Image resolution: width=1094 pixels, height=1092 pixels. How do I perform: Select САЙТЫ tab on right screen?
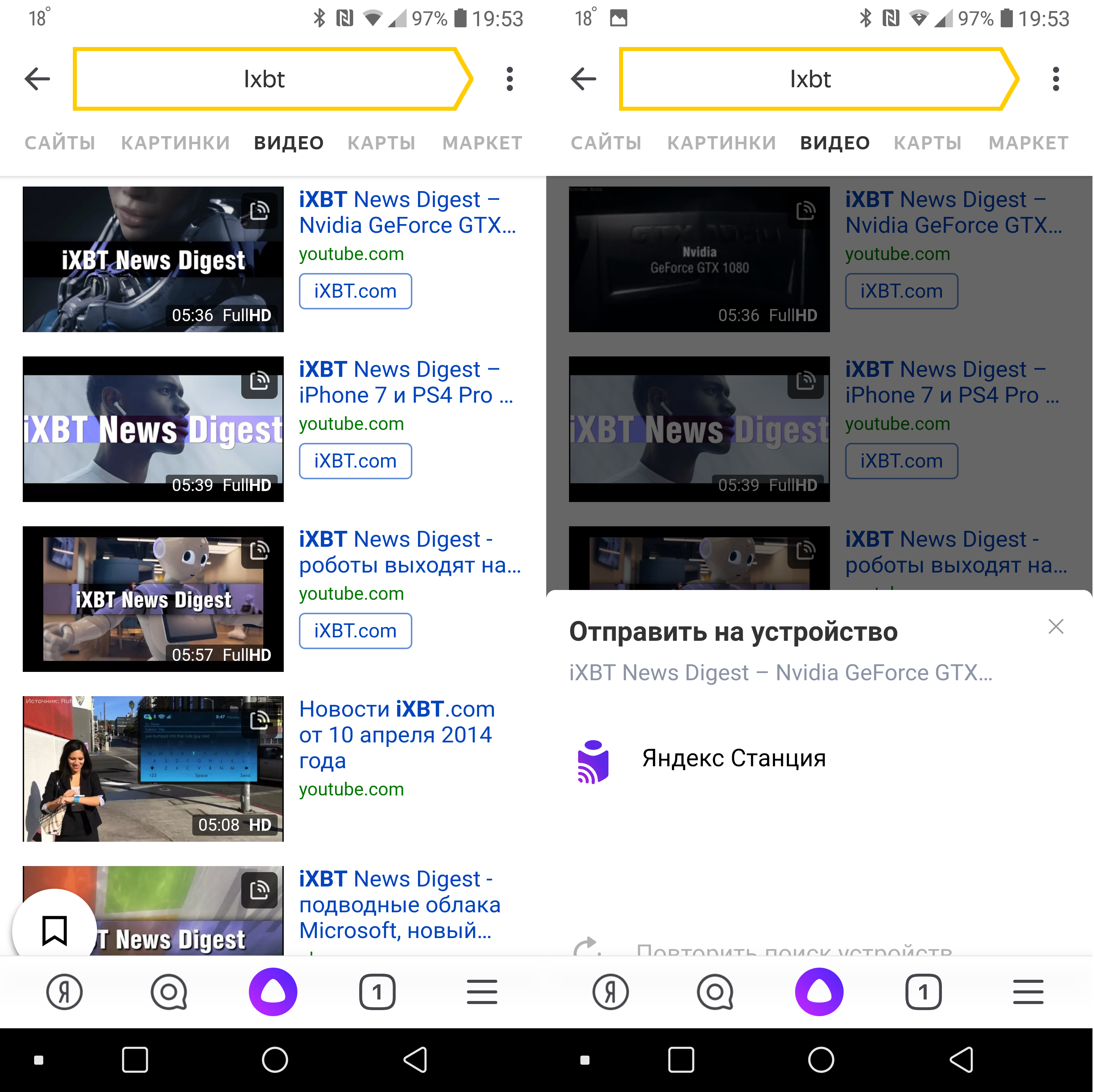pyautogui.click(x=606, y=143)
